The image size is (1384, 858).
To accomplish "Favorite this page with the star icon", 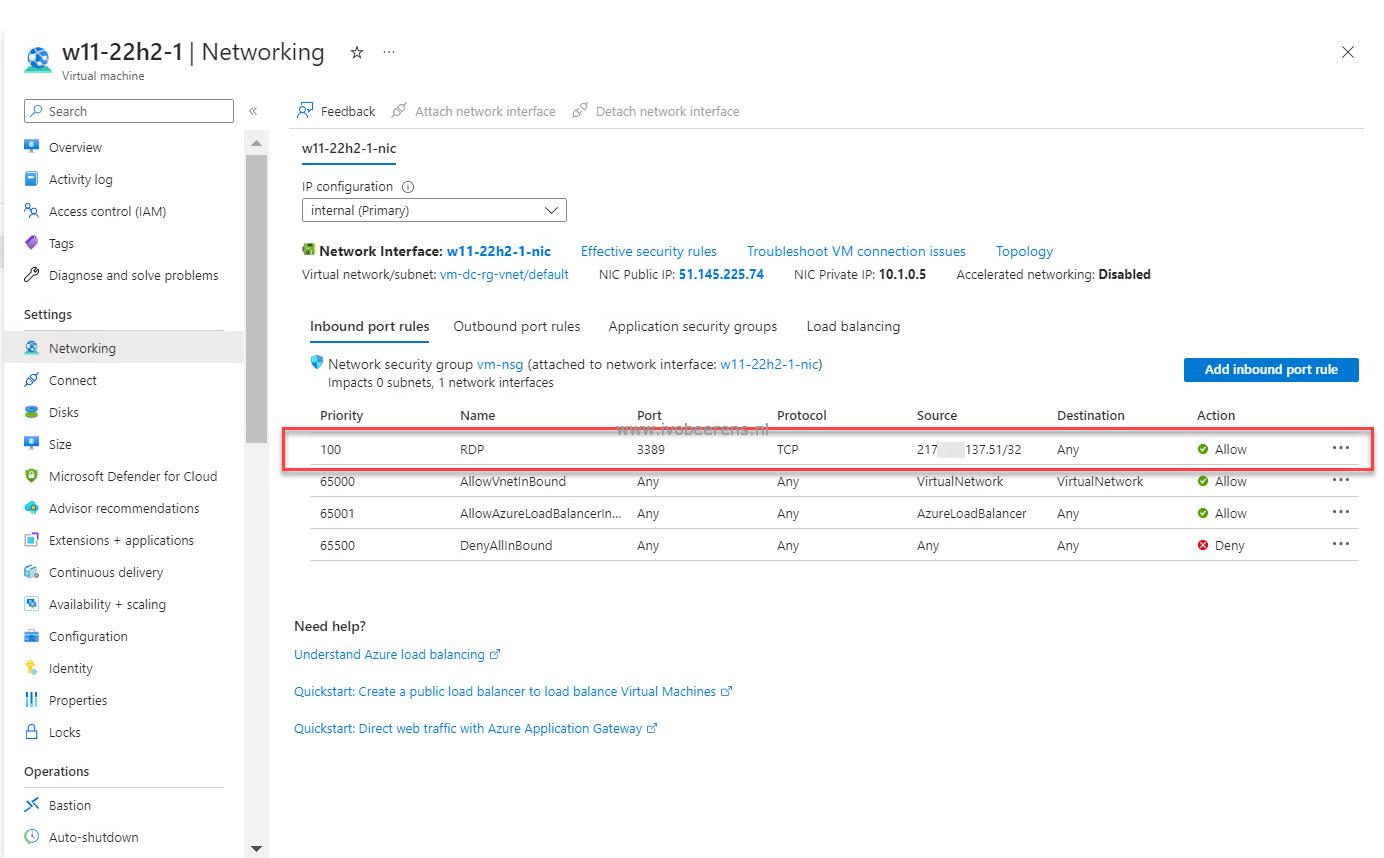I will (x=356, y=52).
